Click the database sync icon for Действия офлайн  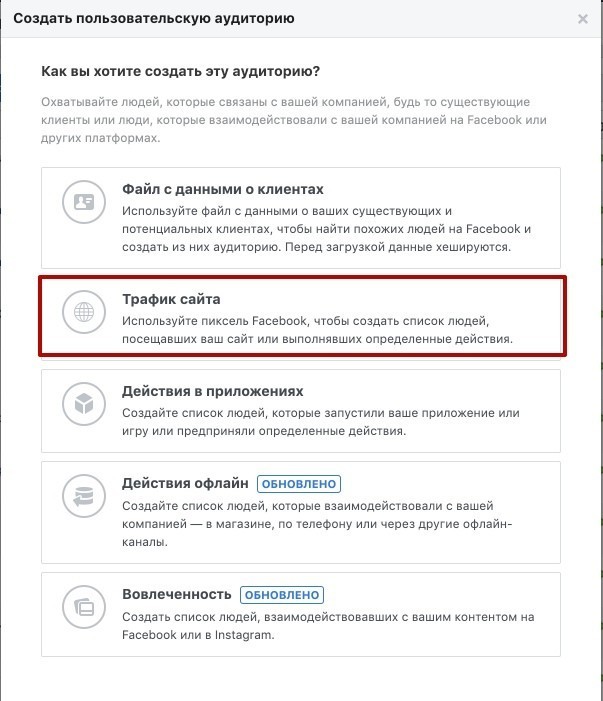tap(84, 496)
